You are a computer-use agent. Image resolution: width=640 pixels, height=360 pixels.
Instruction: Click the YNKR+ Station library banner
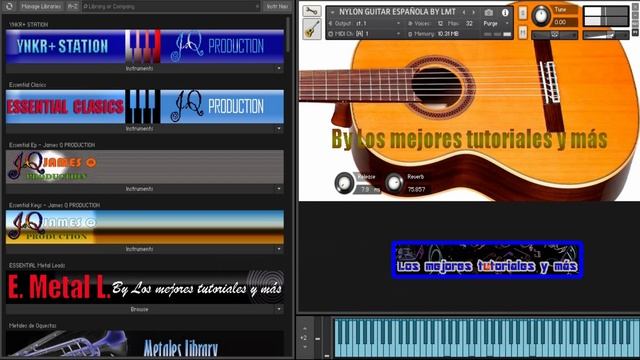[145, 46]
